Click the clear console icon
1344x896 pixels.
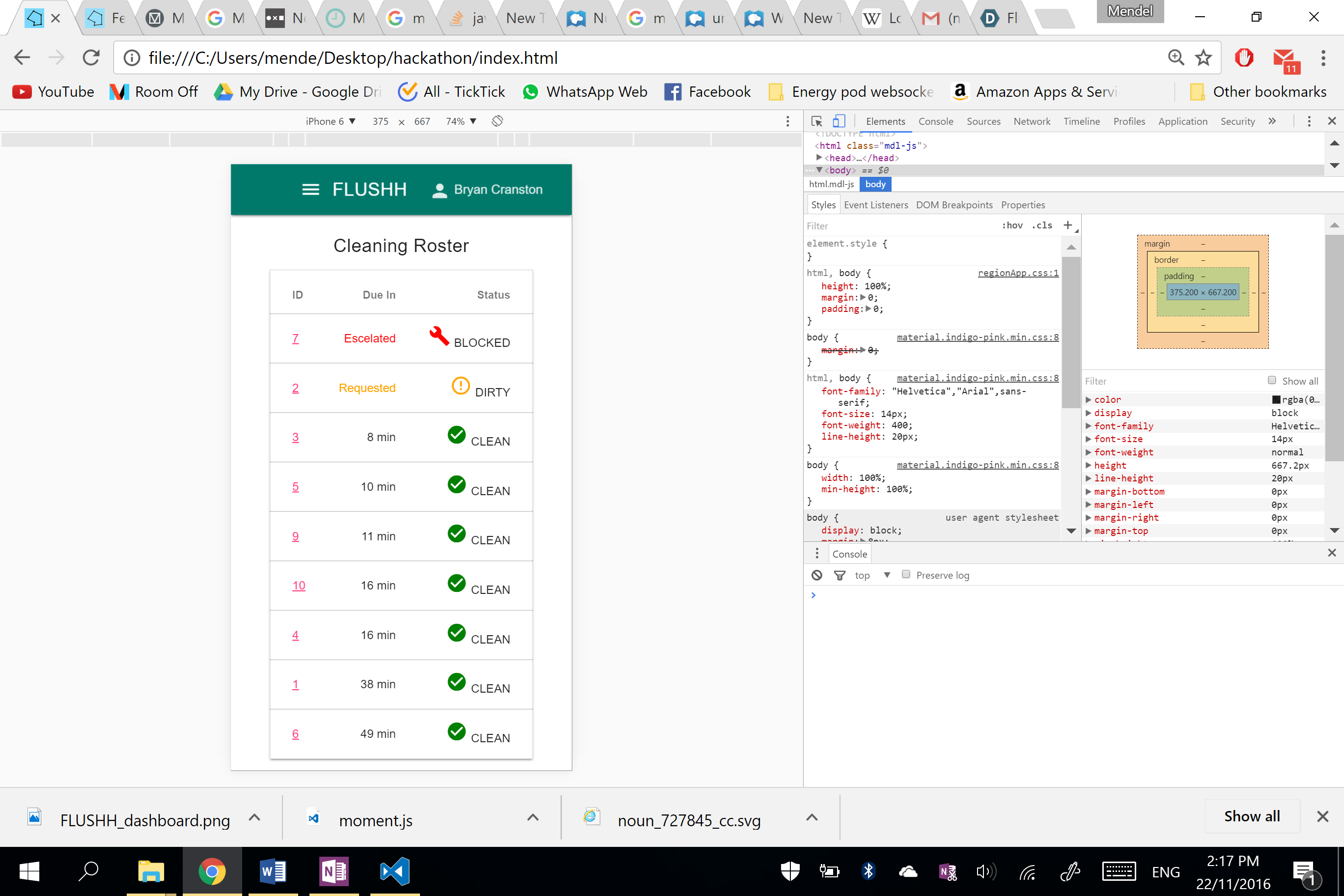(x=816, y=575)
